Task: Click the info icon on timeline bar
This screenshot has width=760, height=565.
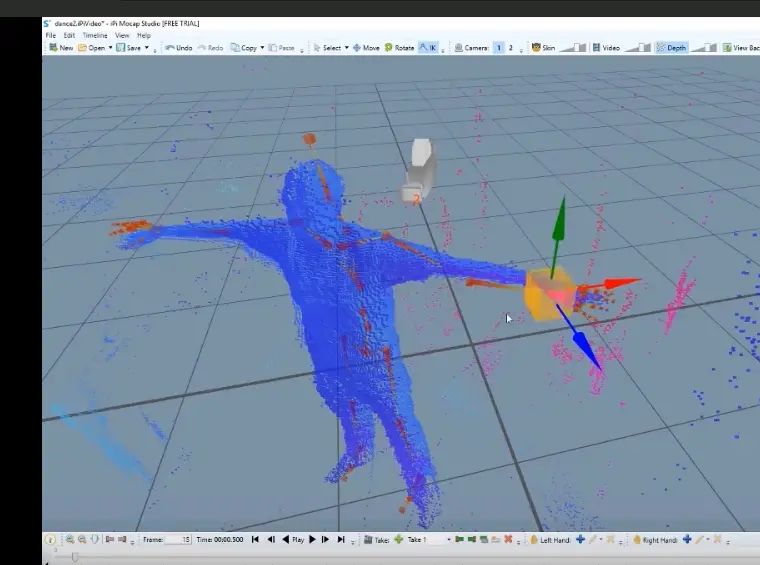Action: (x=50, y=539)
